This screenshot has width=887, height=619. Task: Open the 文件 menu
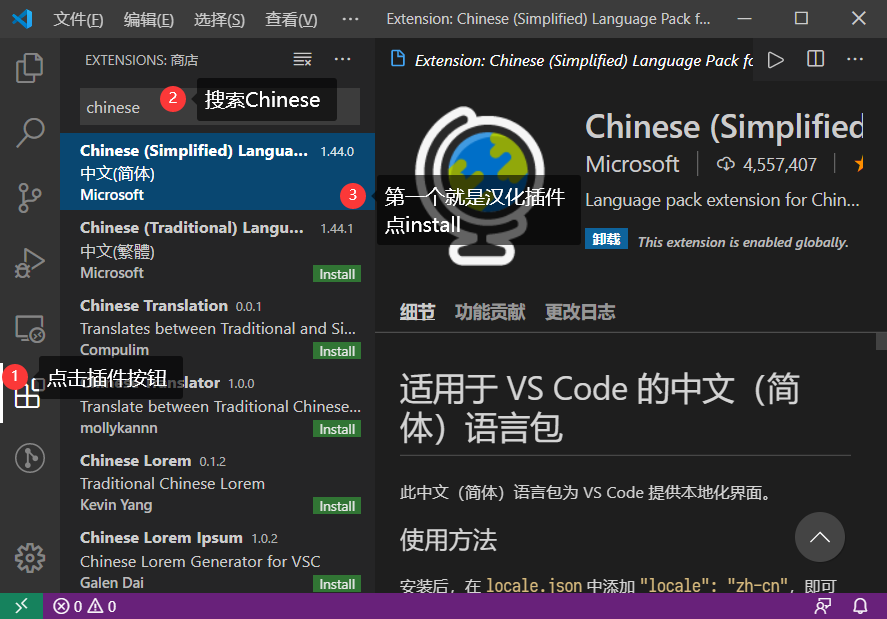coord(78,18)
